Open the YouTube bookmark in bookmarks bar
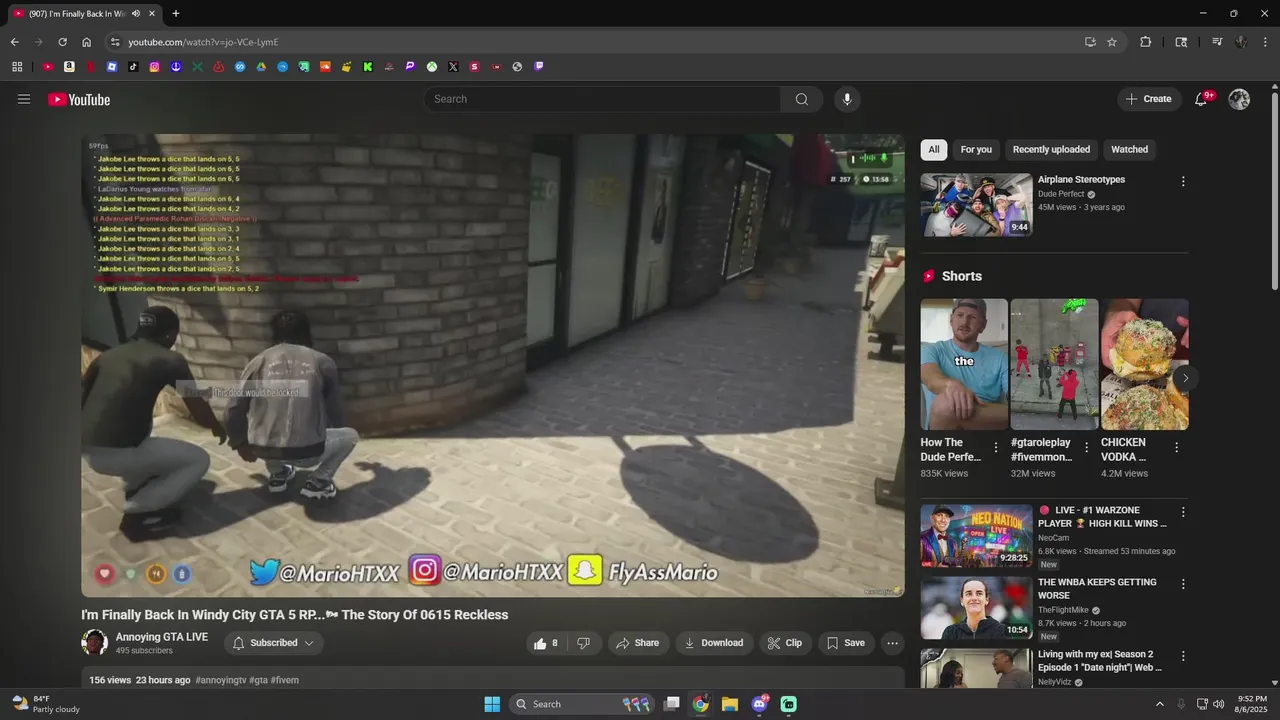The width and height of the screenshot is (1280, 720). 48,67
